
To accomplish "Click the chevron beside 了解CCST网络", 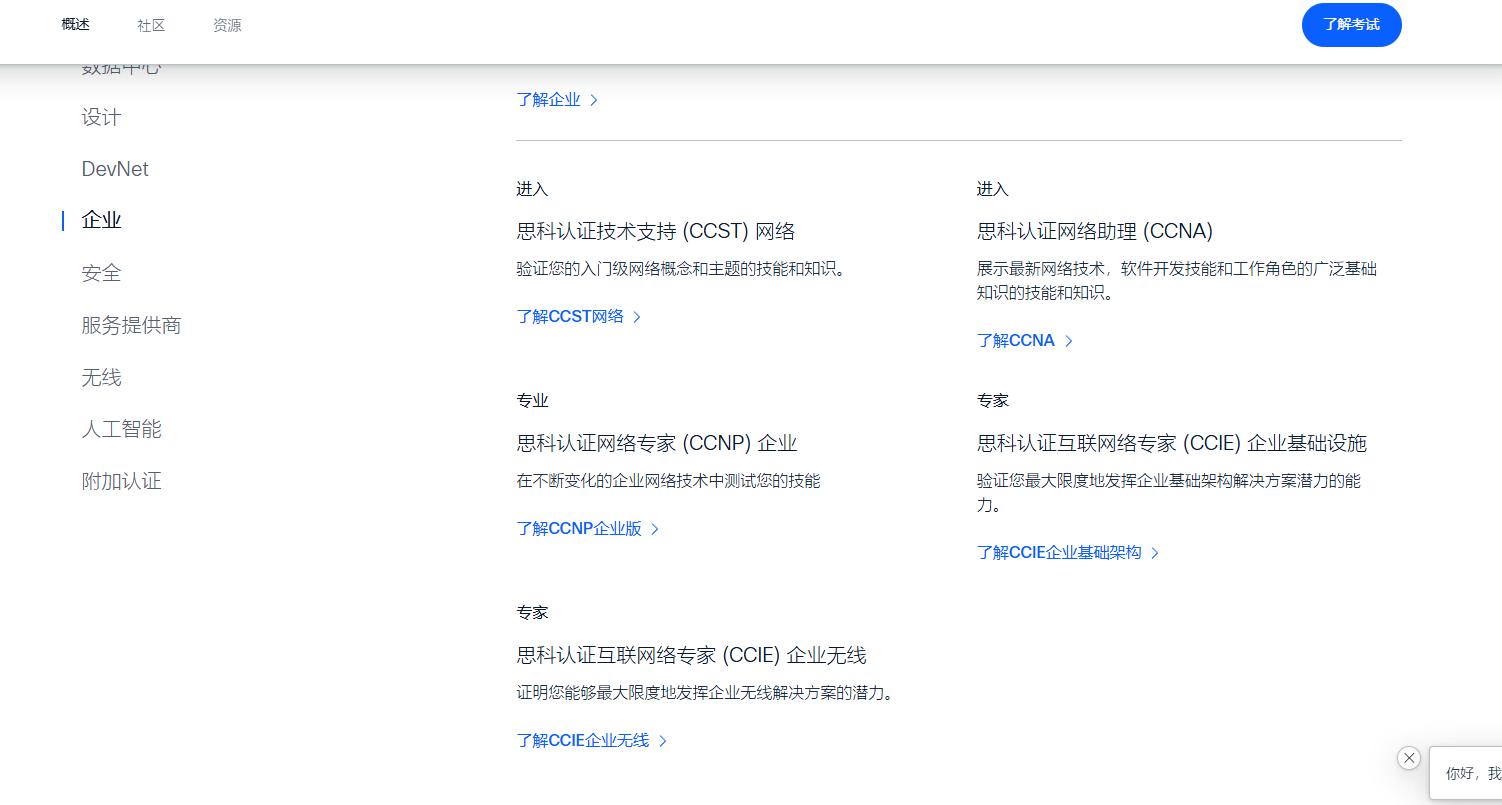I will coord(637,317).
